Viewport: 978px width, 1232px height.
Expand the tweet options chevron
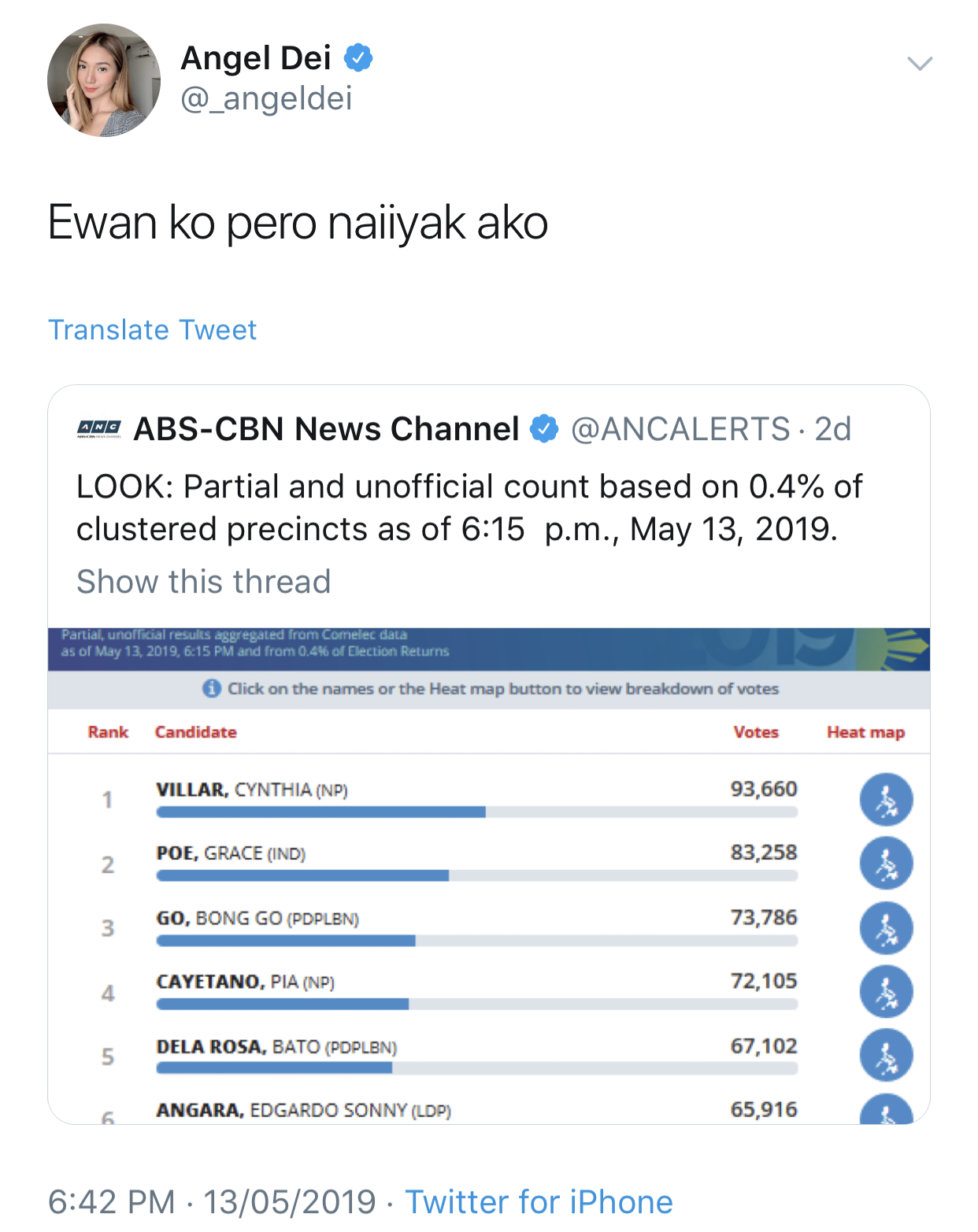tap(919, 63)
